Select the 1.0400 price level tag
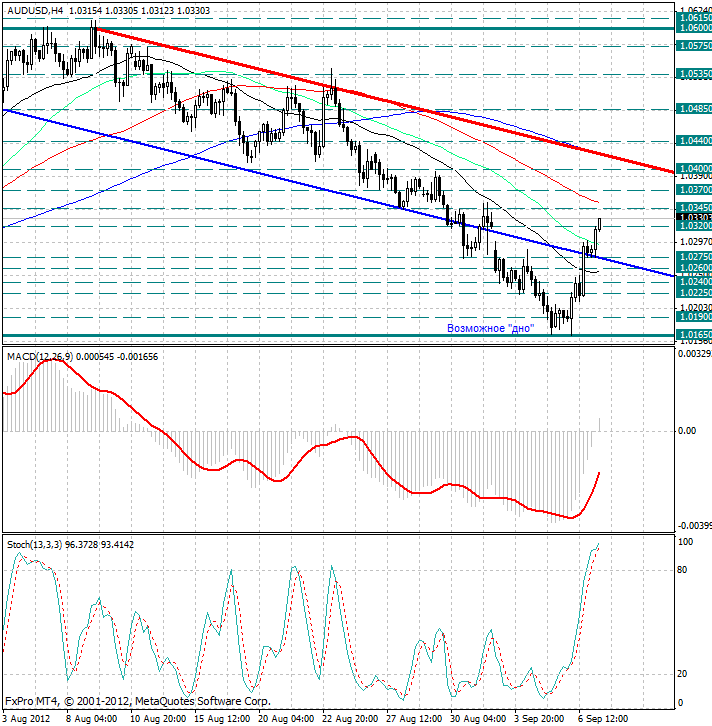 [693, 169]
